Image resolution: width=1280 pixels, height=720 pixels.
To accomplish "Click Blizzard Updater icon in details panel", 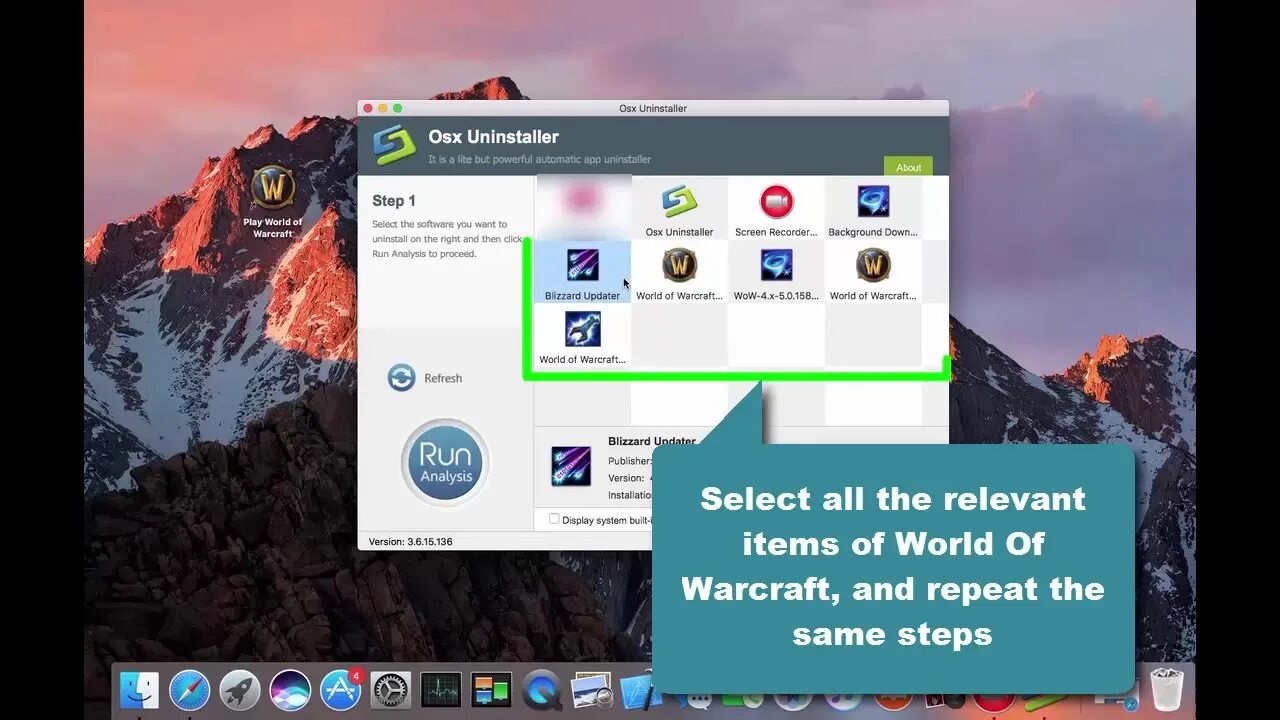I will tap(571, 466).
